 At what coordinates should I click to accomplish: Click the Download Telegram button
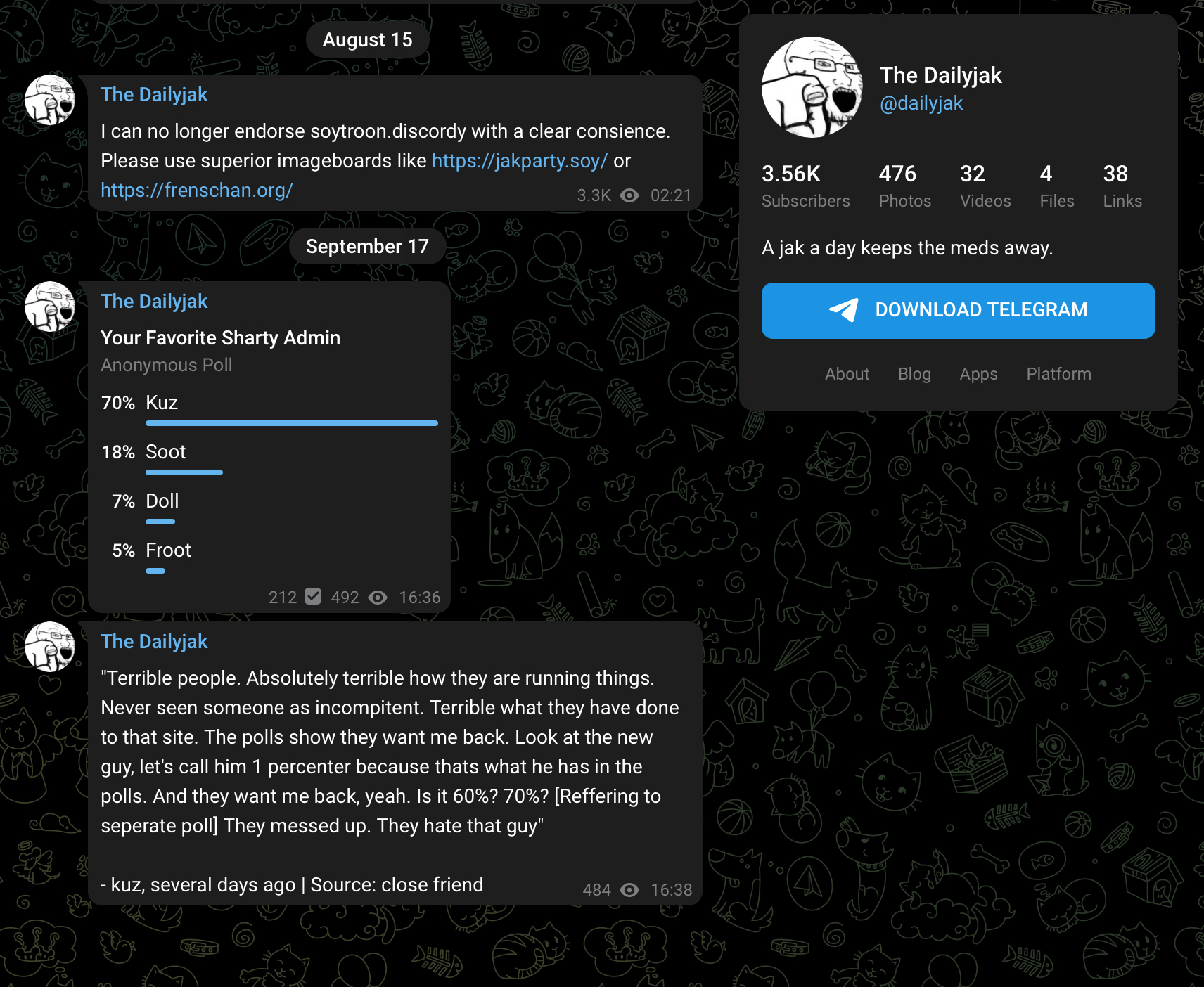click(958, 311)
